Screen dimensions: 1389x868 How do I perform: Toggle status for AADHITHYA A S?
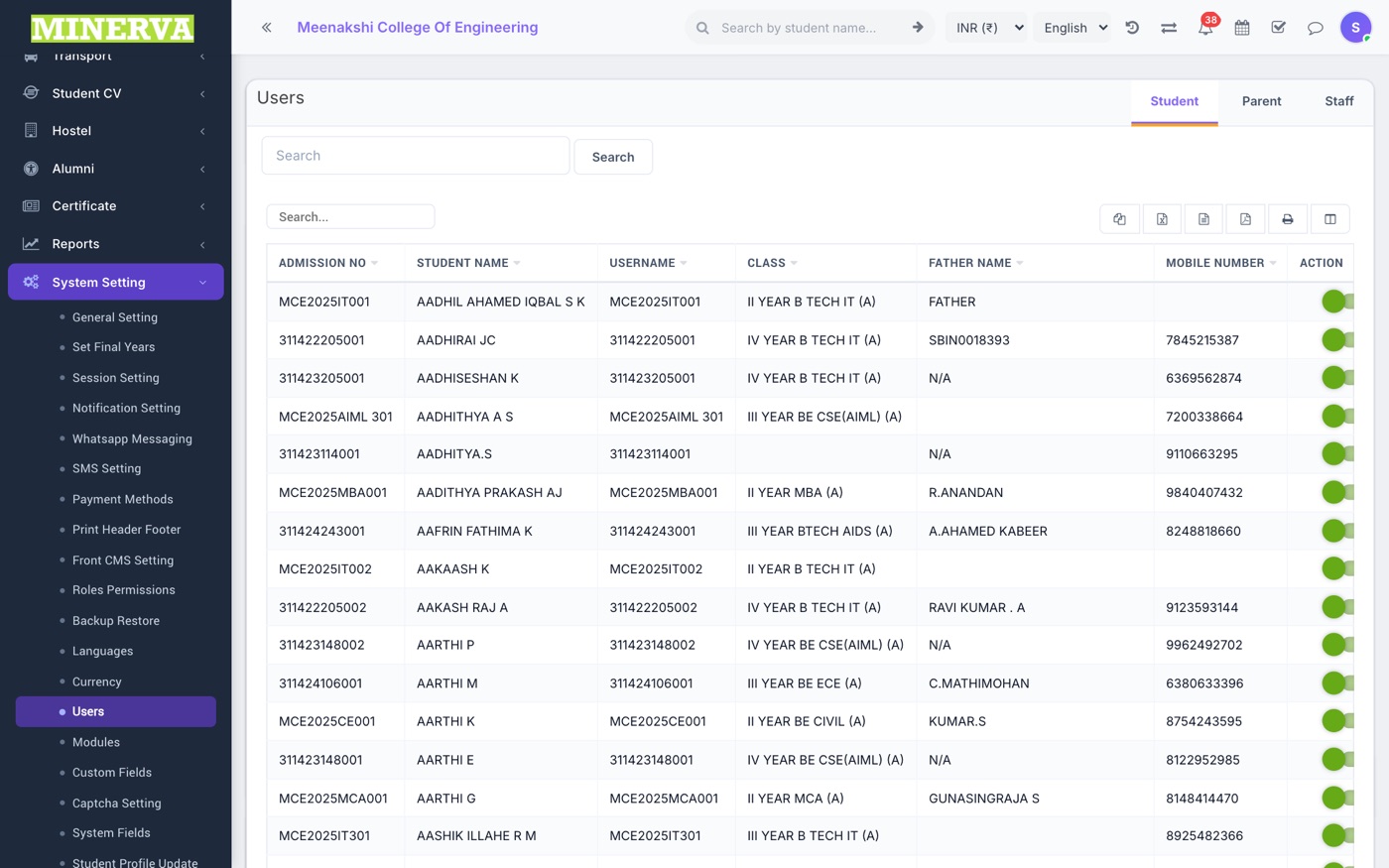(x=1337, y=417)
